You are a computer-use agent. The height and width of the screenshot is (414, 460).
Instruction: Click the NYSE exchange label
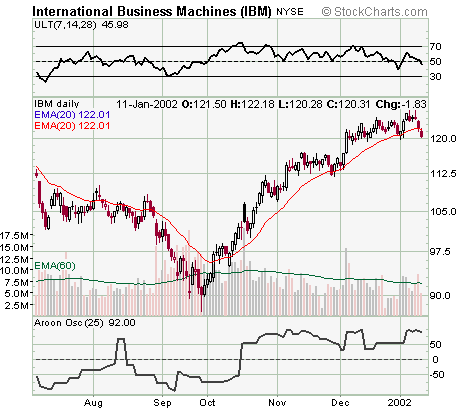[290, 12]
